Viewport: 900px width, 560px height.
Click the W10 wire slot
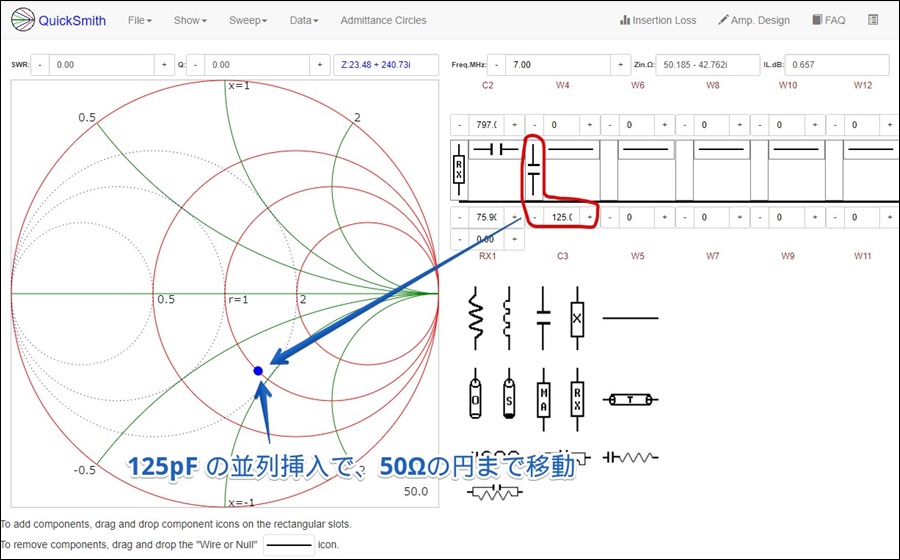797,150
